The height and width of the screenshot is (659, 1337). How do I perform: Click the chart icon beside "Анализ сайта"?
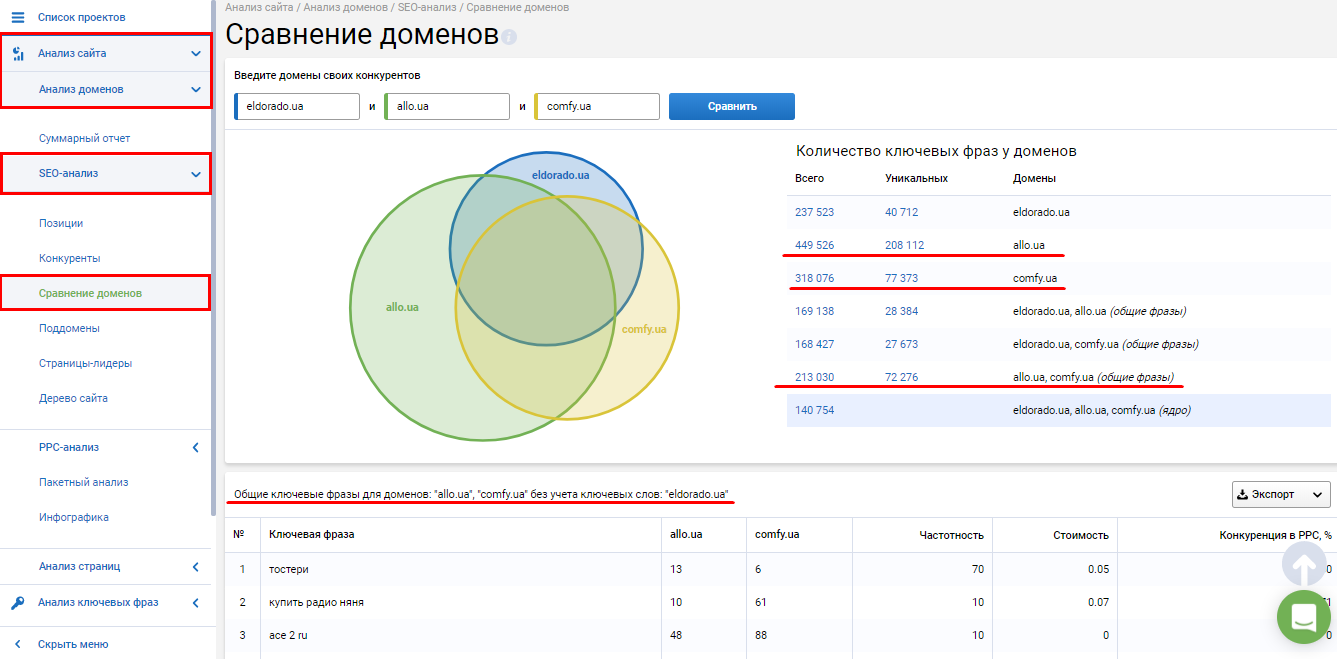[x=17, y=53]
